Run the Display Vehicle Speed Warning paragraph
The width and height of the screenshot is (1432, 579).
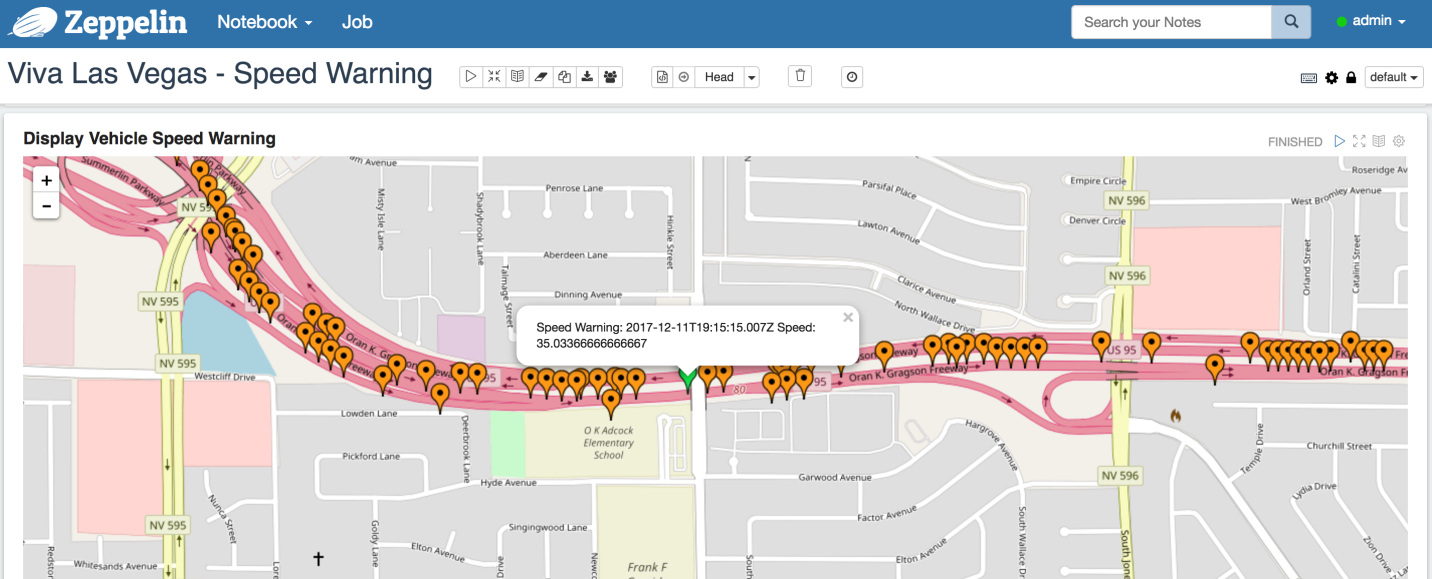1340,141
